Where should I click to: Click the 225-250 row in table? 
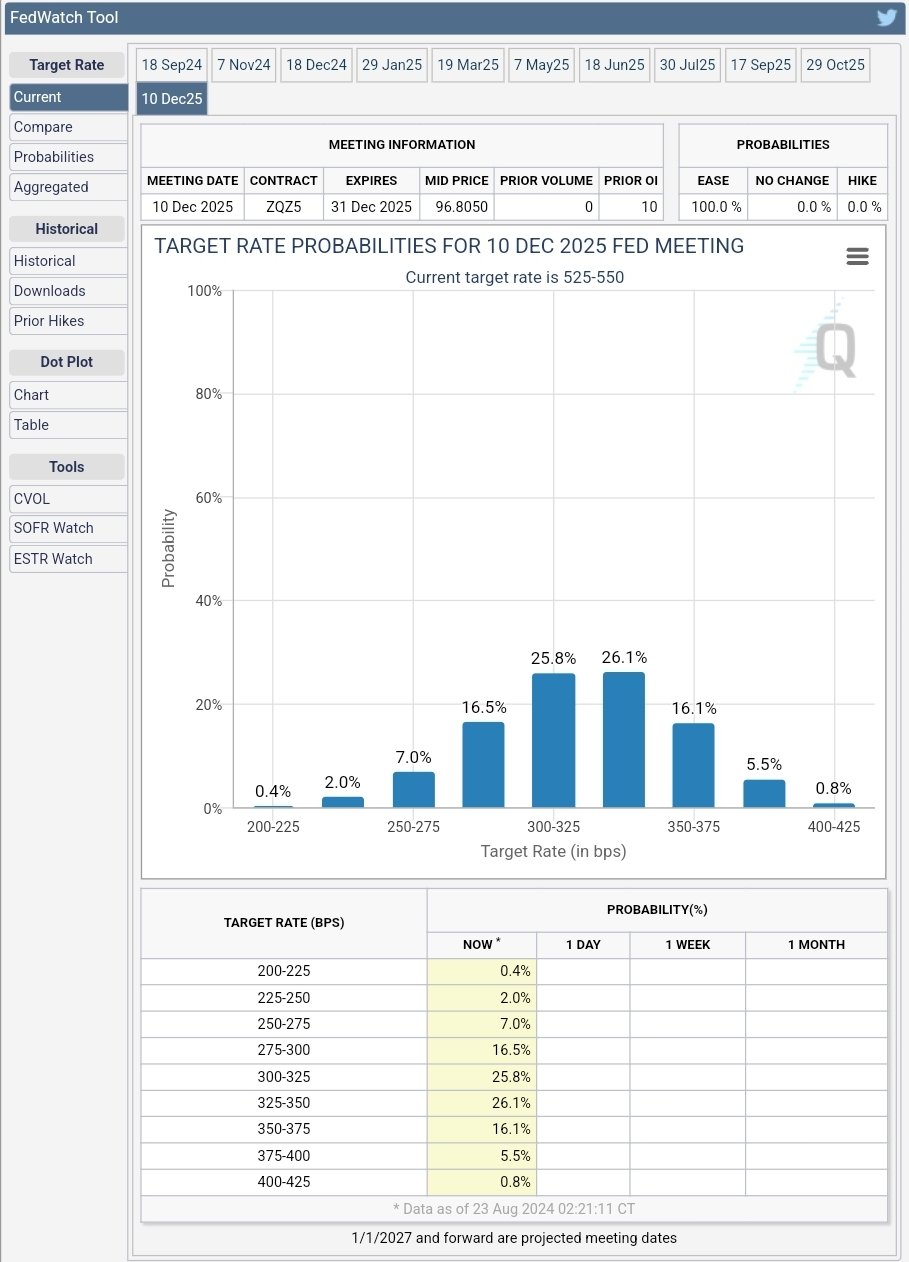tap(514, 998)
